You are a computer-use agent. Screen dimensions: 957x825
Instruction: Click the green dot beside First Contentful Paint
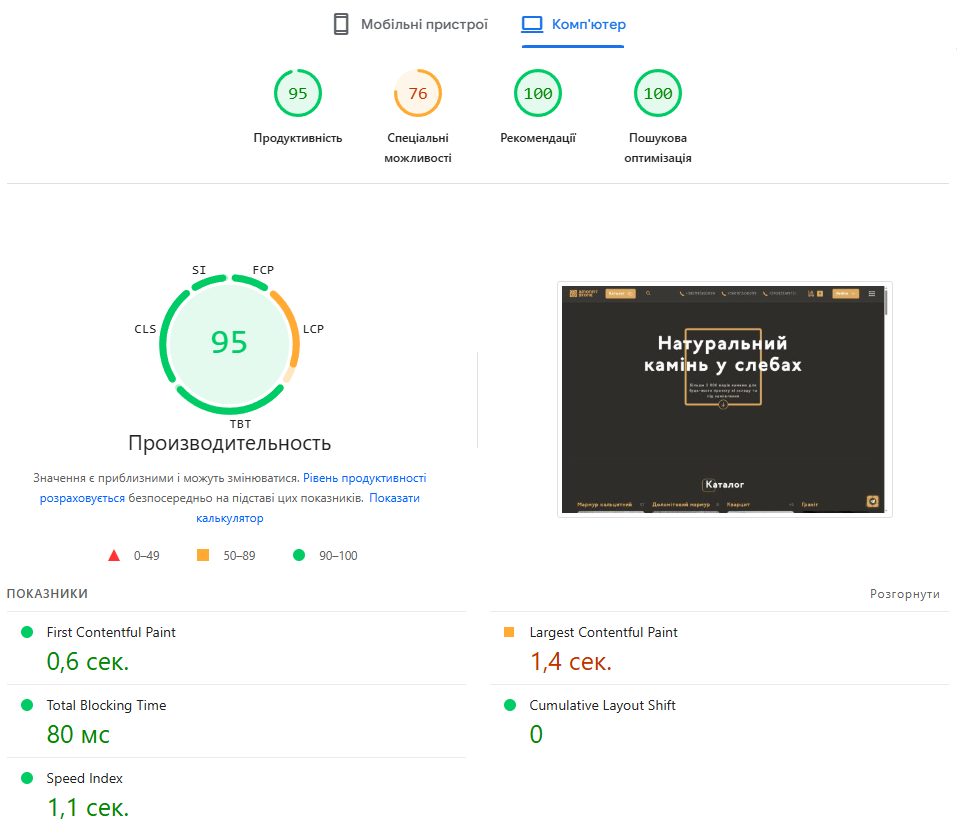tap(27, 632)
